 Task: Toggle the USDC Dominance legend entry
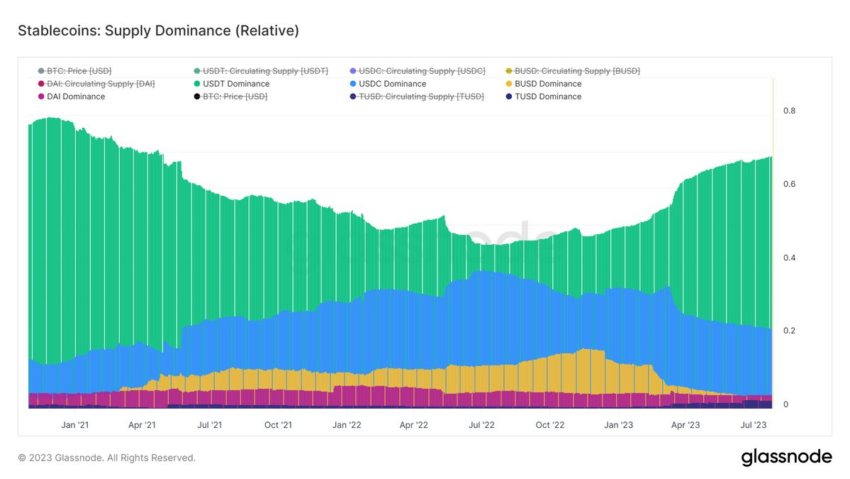tap(388, 84)
